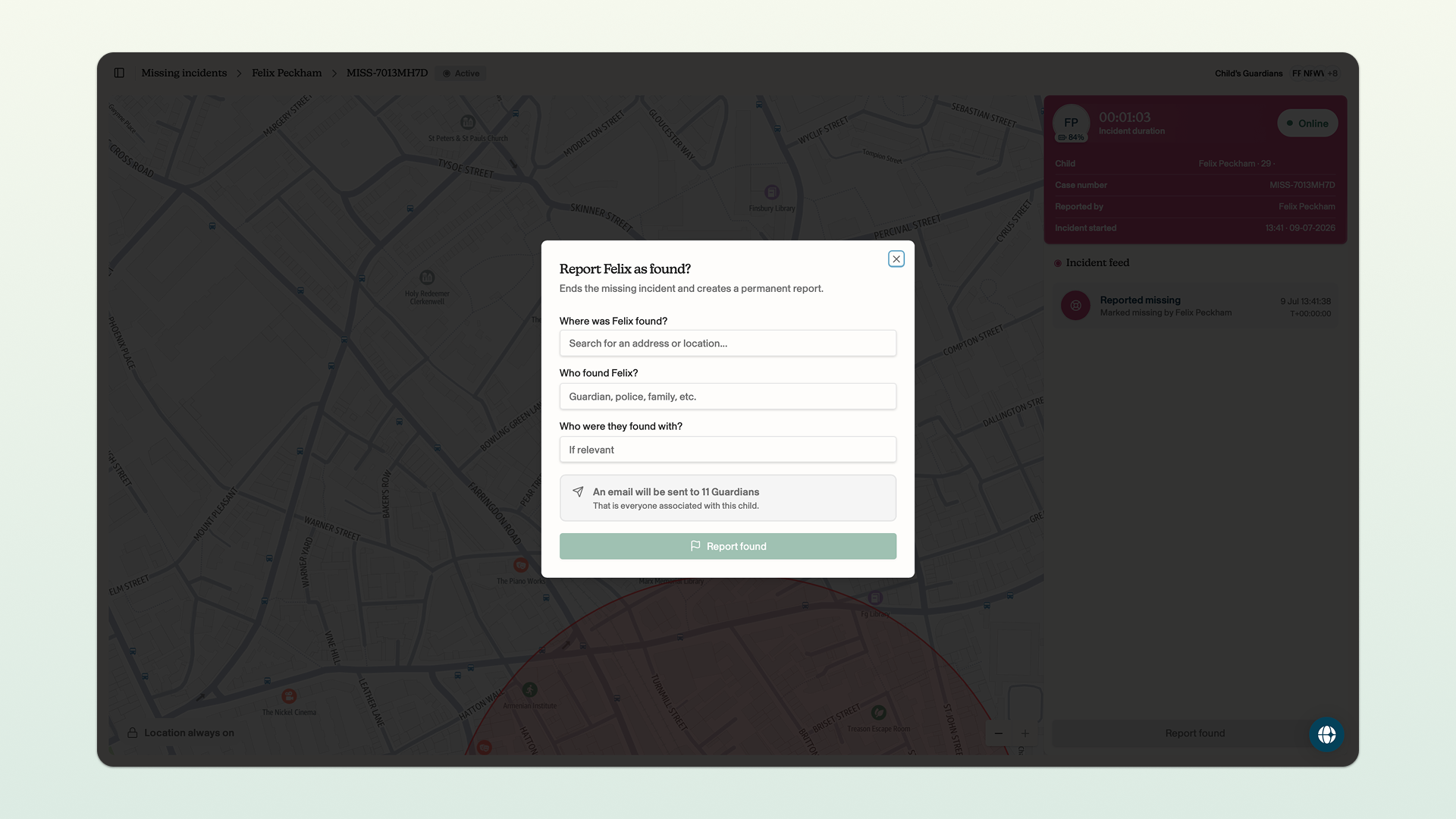Submit the green Report found button
Viewport: 1456px width, 819px height.
[x=728, y=546]
